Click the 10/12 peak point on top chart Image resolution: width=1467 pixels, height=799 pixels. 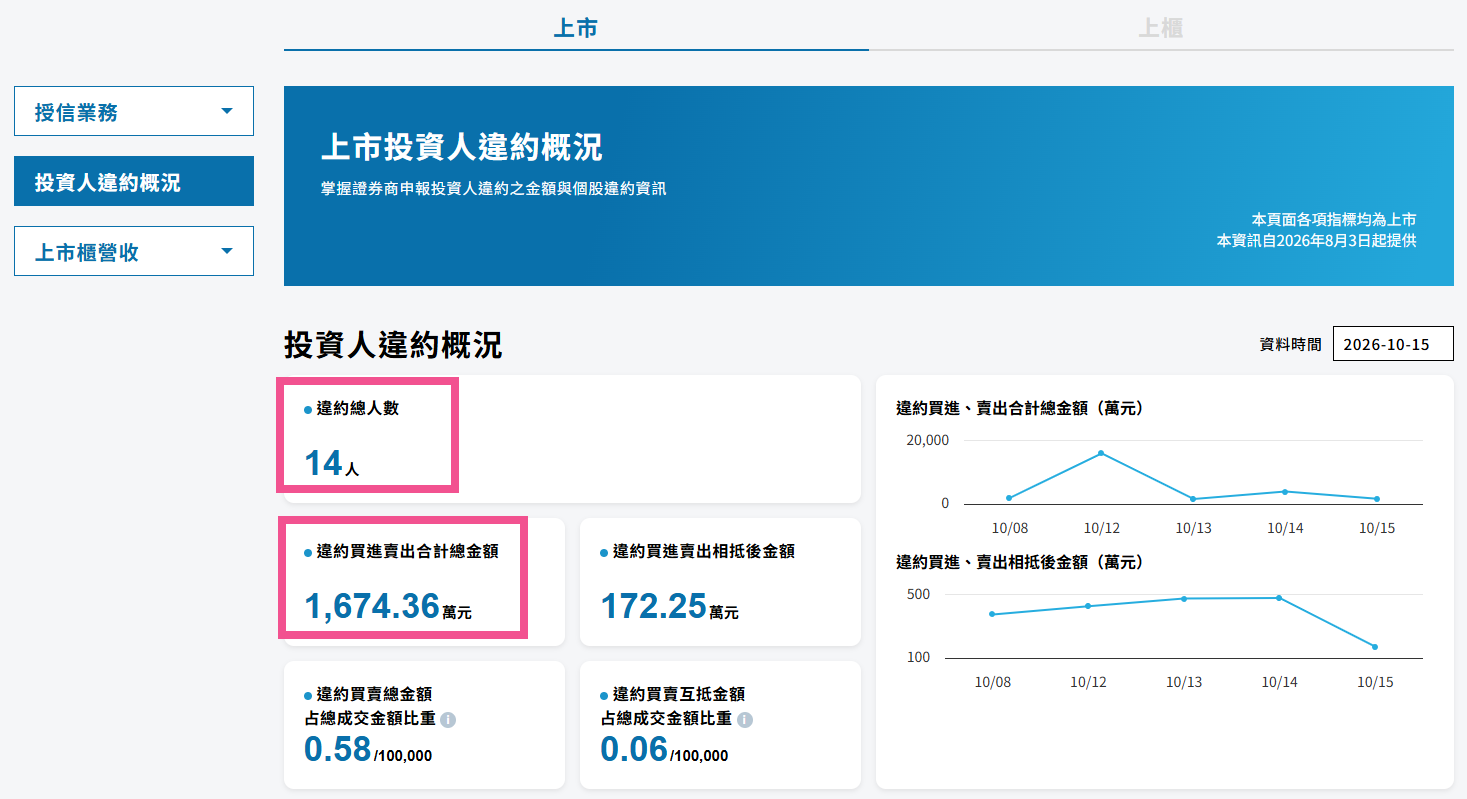(1100, 453)
